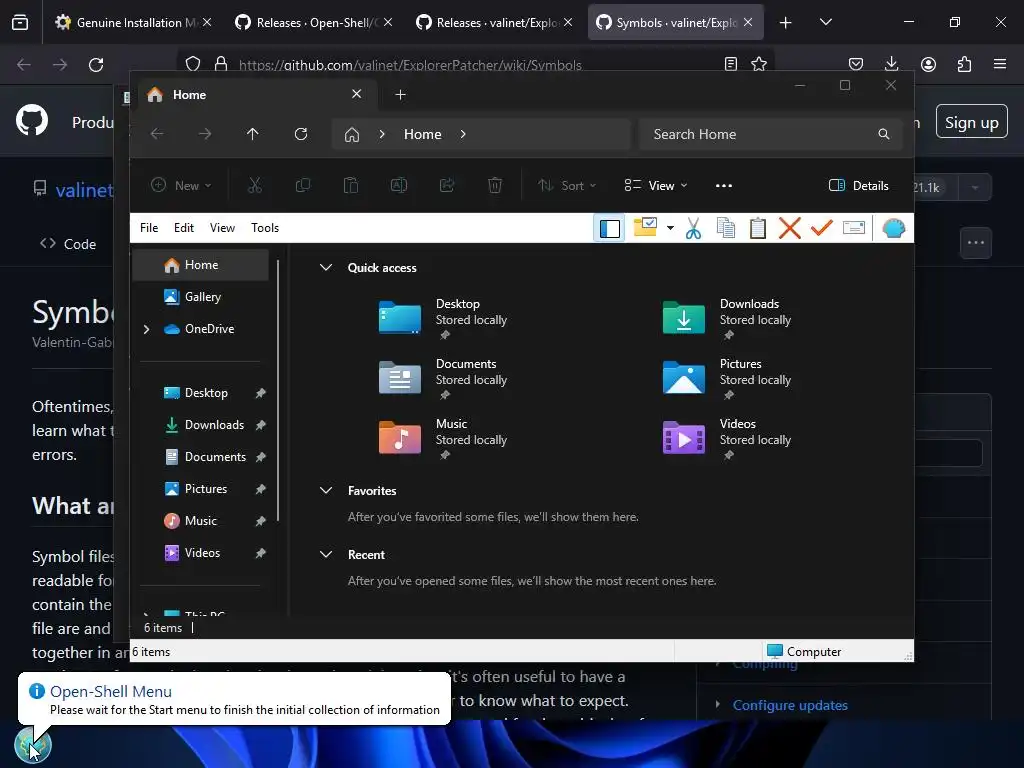Open dropdown arrow beside the folder options icon
The height and width of the screenshot is (768, 1024).
point(670,228)
